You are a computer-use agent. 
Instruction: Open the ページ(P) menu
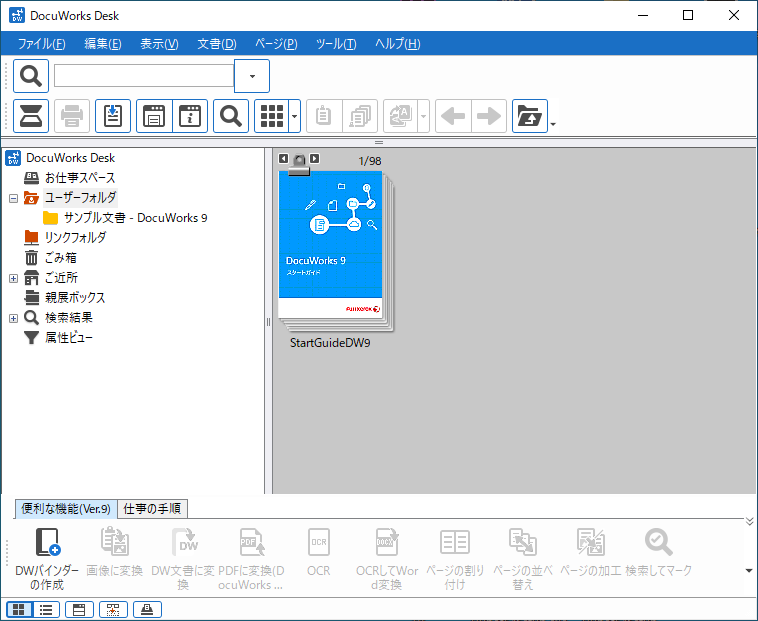(276, 44)
